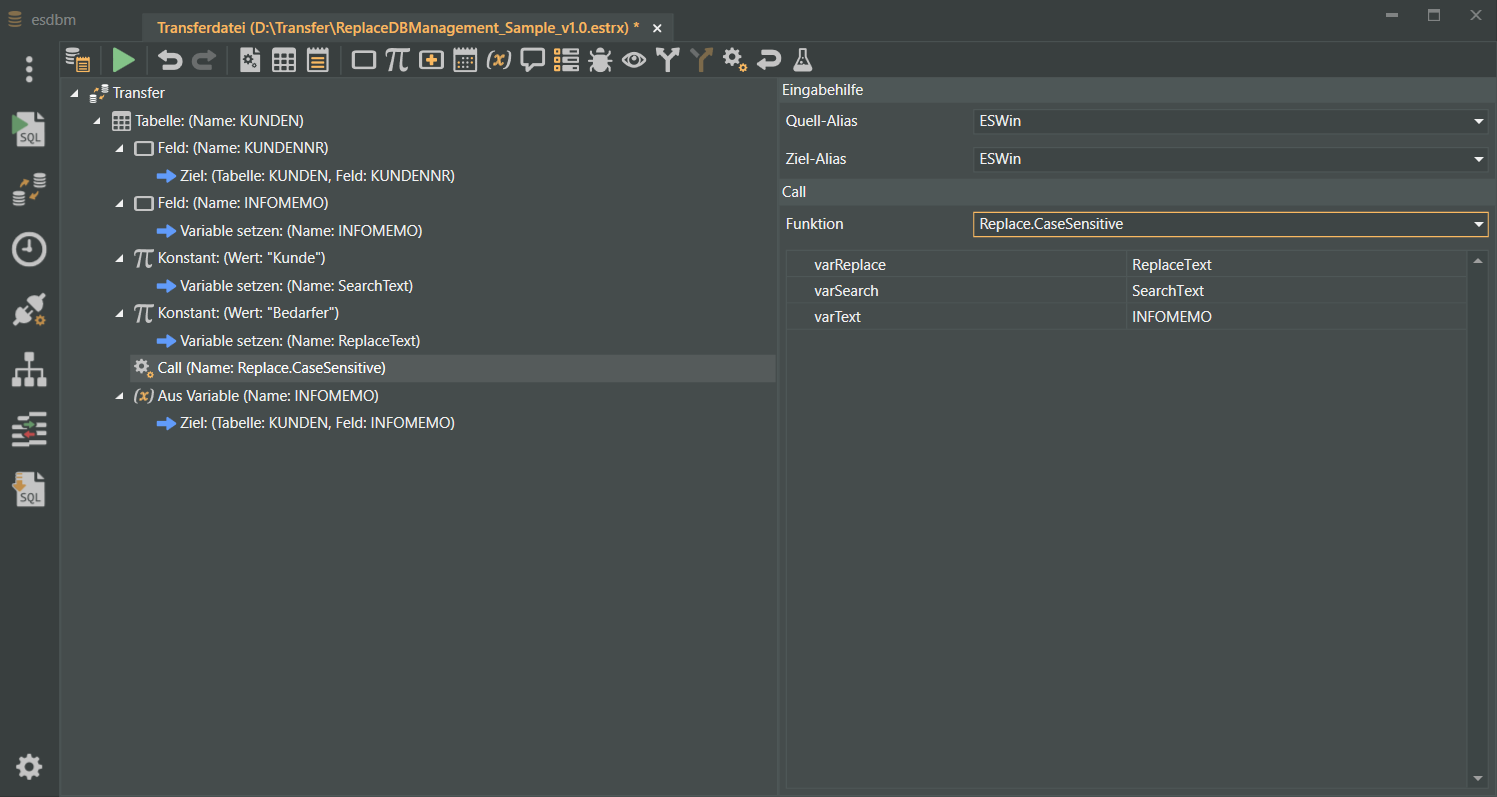
Task: Click the orange list rows icon
Action: coord(566,60)
